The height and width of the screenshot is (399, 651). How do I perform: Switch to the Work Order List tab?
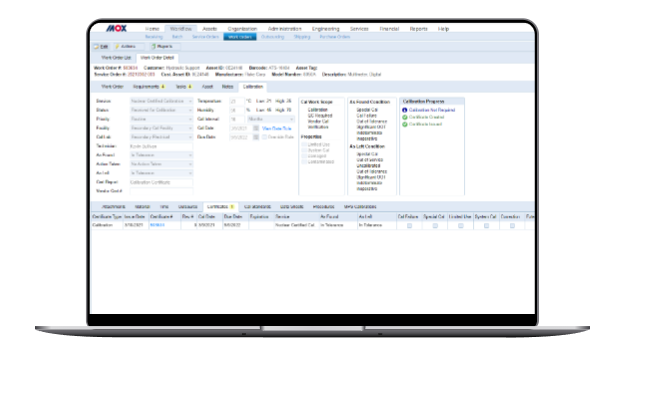point(116,58)
